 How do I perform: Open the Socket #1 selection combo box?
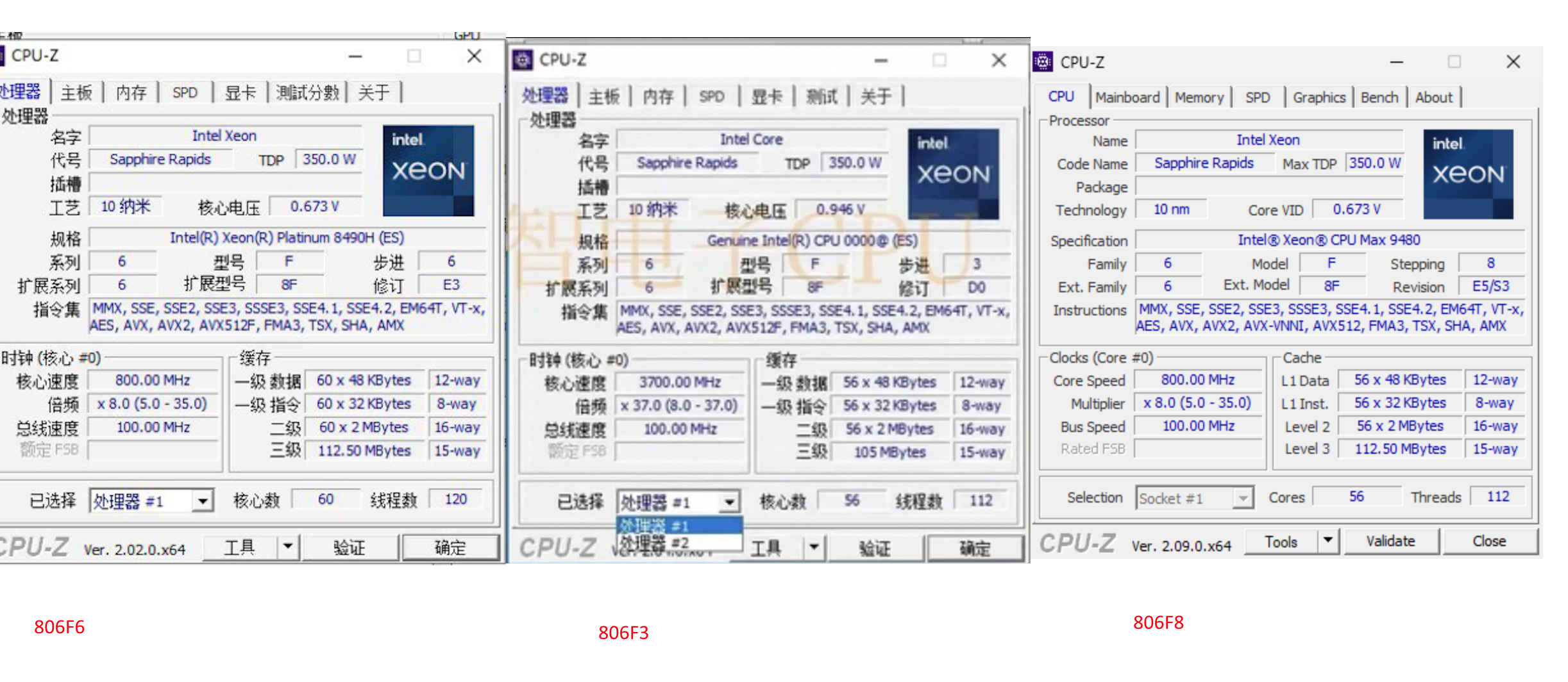(1195, 498)
